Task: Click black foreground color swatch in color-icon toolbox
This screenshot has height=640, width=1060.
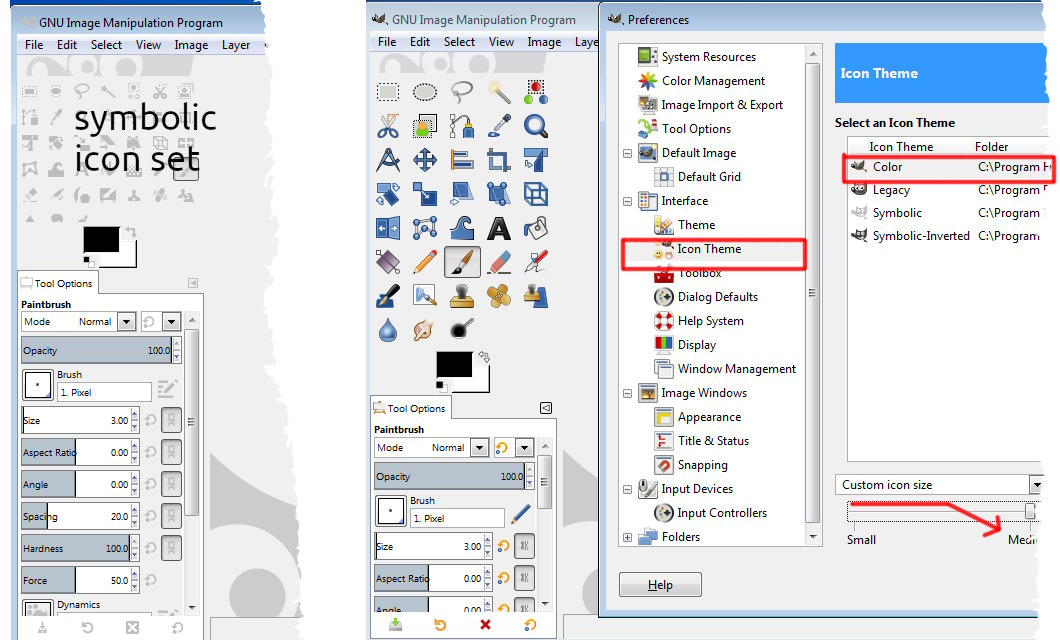Action: coord(454,365)
